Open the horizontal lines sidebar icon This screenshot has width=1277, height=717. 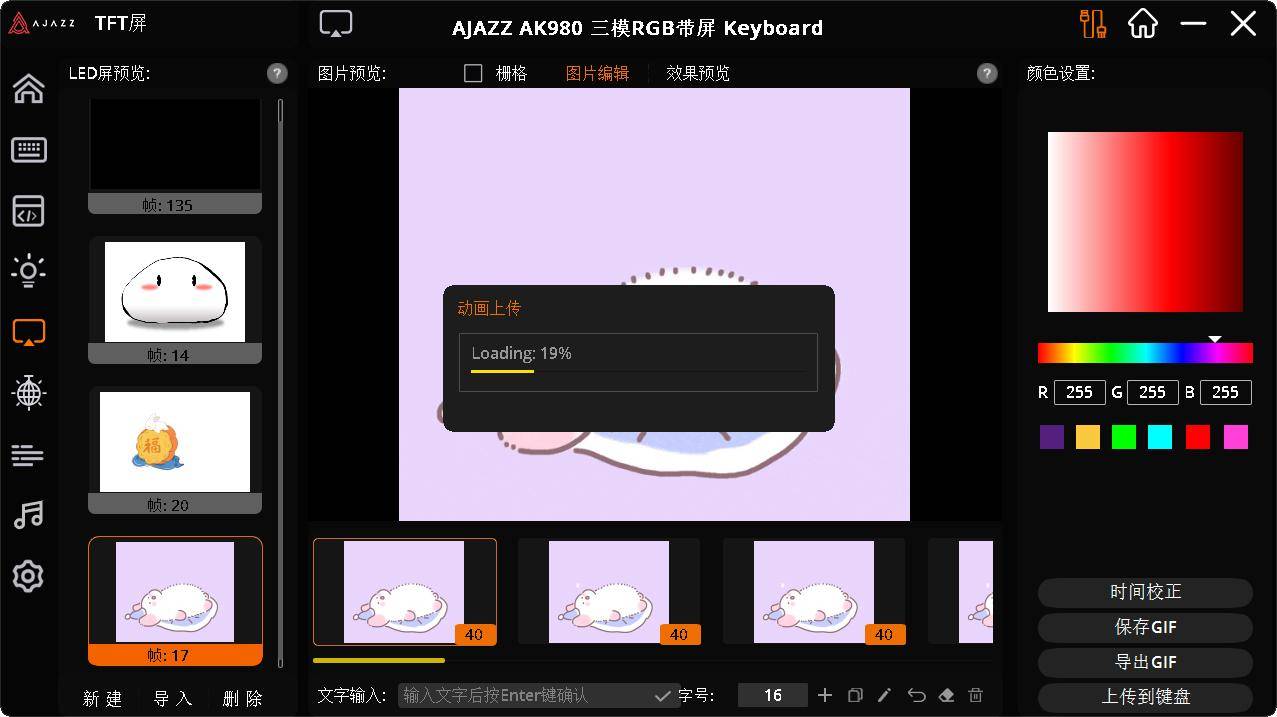[x=28, y=455]
